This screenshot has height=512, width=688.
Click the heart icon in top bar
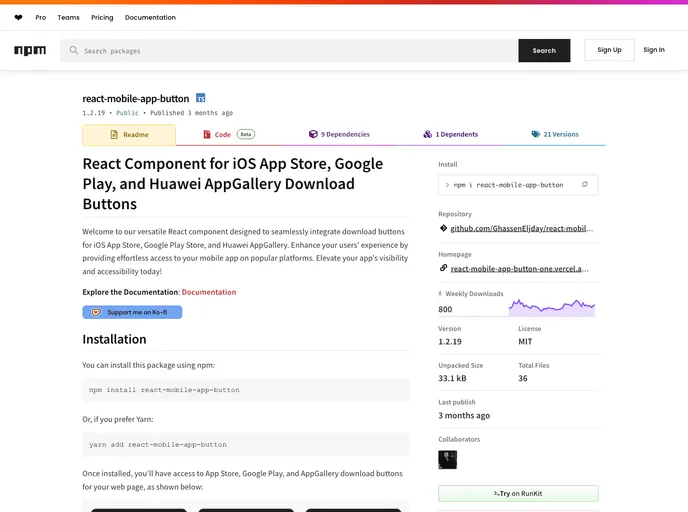[18, 18]
